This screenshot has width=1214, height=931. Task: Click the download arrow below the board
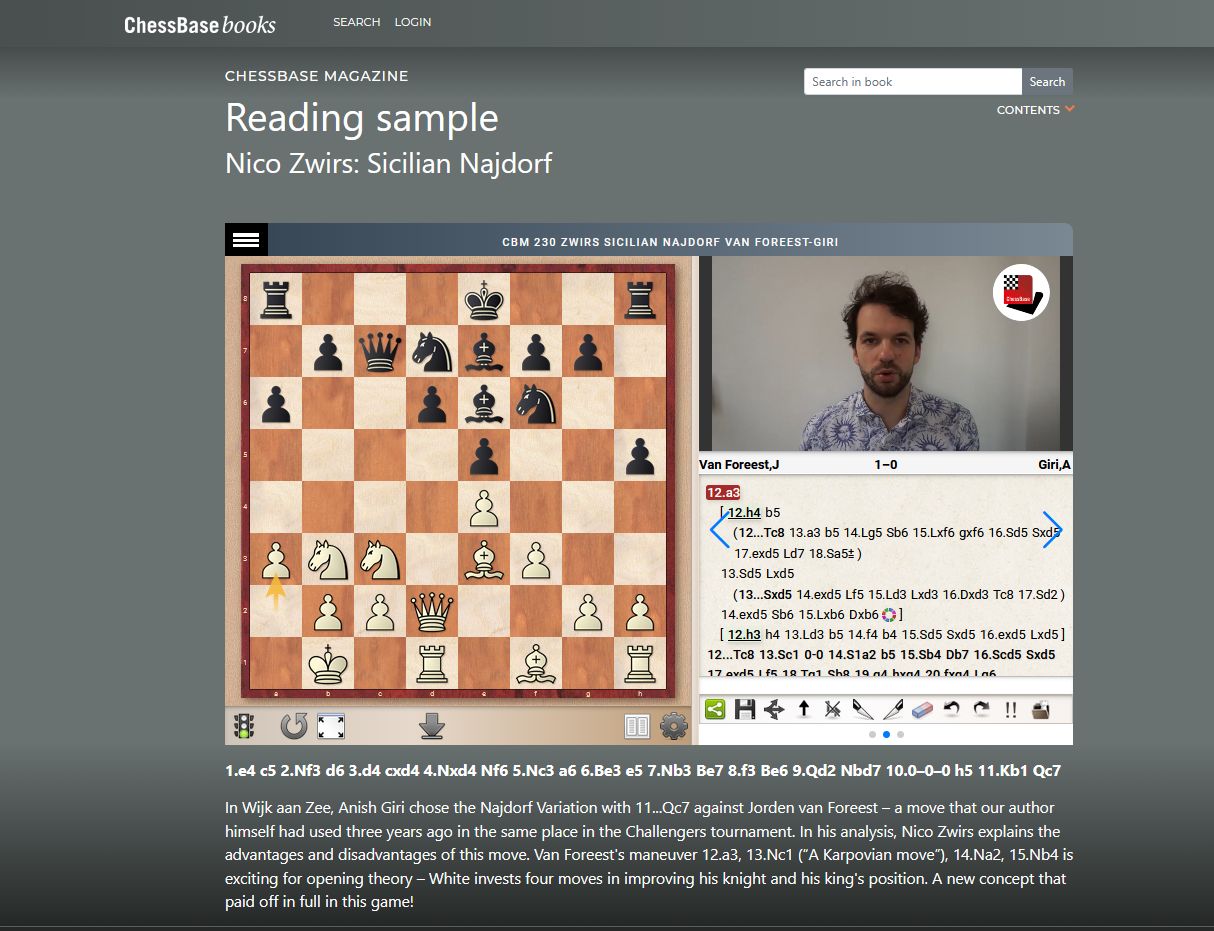(x=431, y=726)
